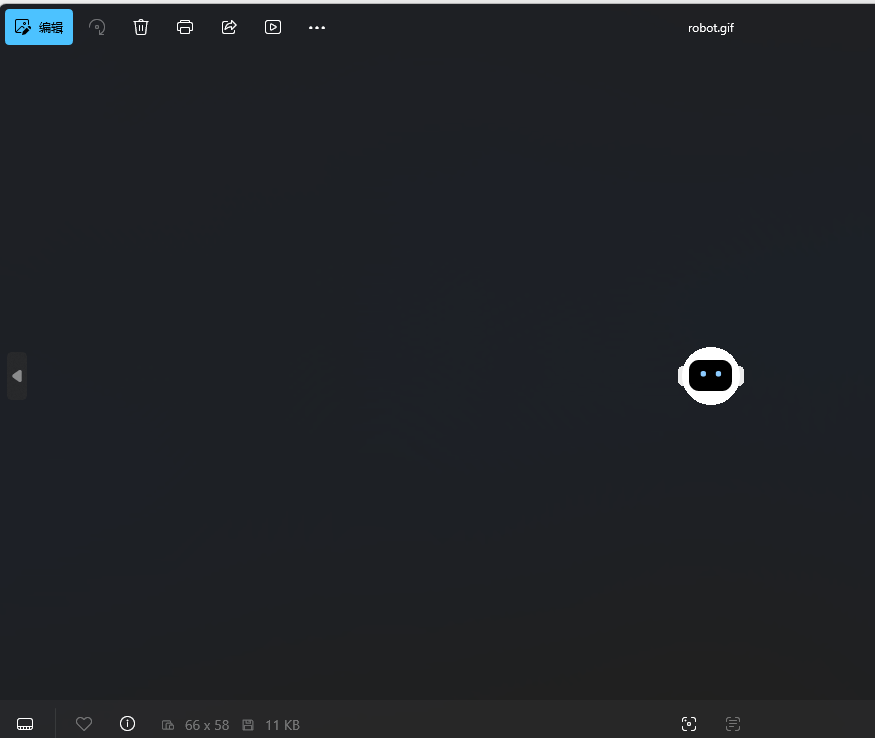This screenshot has height=738, width=875.
Task: Click the rotate image icon
Action: point(97,27)
